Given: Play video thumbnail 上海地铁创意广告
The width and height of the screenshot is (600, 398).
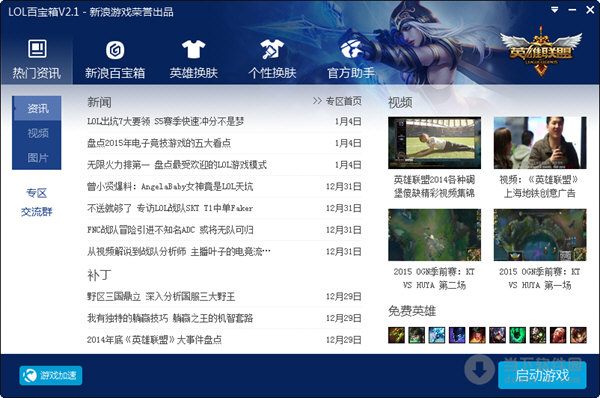Looking at the screenshot, I should coord(540,143).
